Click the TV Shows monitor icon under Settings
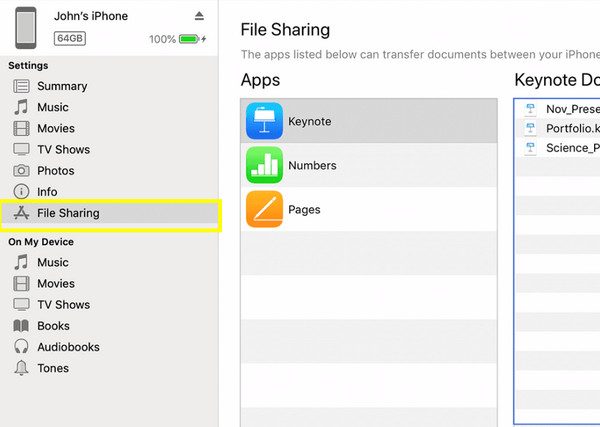 coord(21,149)
